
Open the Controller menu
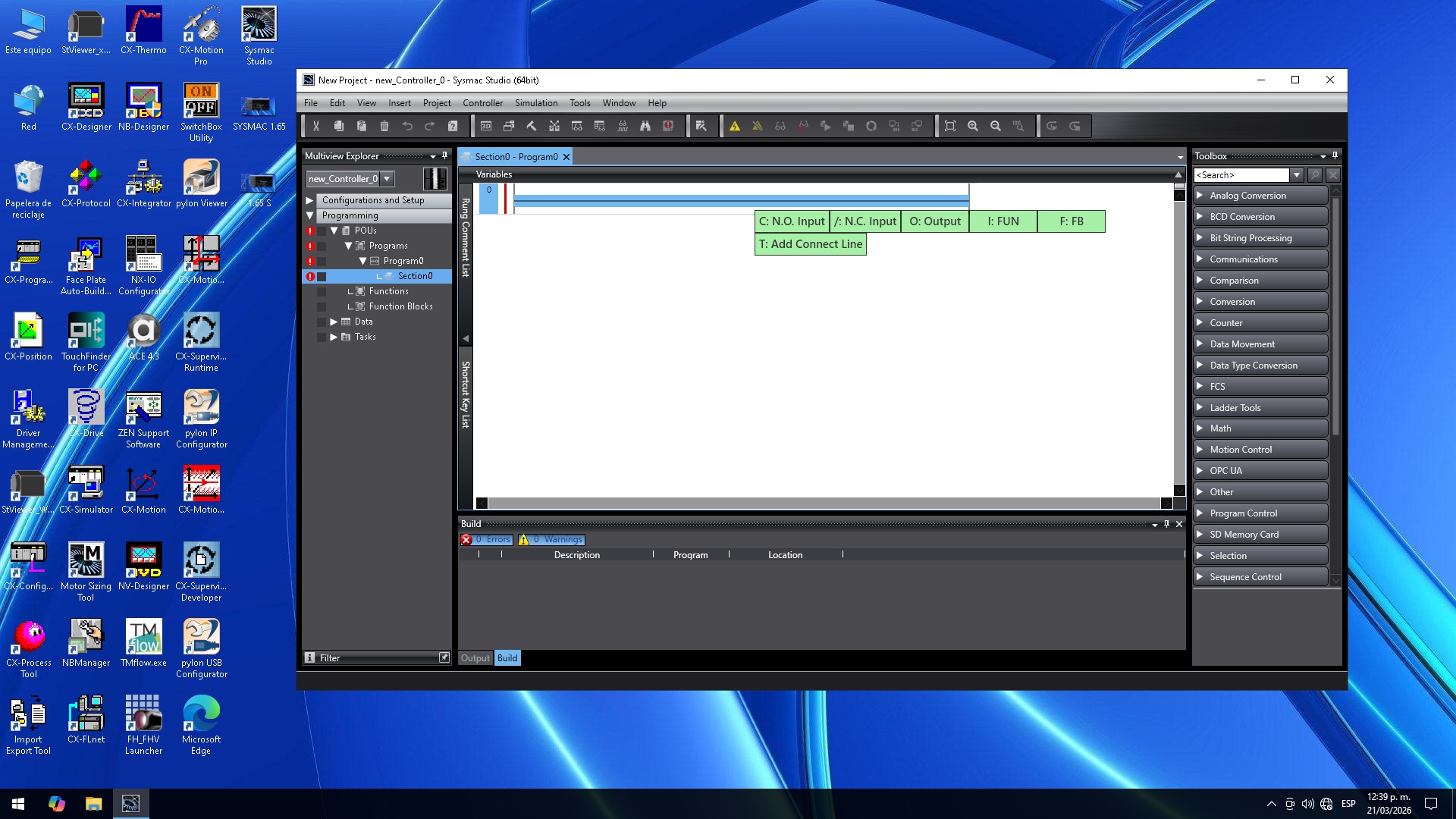483,103
